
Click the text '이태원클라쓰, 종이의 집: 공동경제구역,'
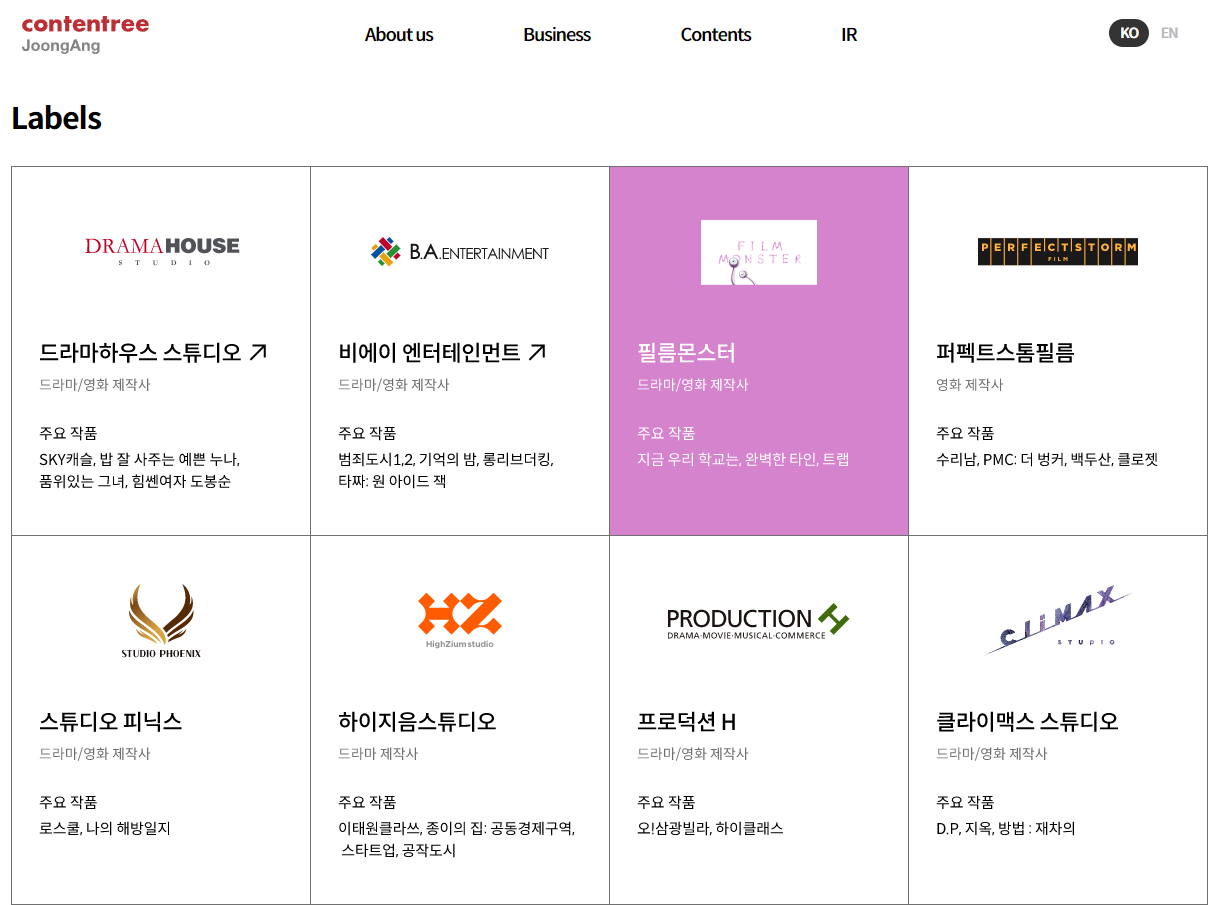tap(457, 829)
